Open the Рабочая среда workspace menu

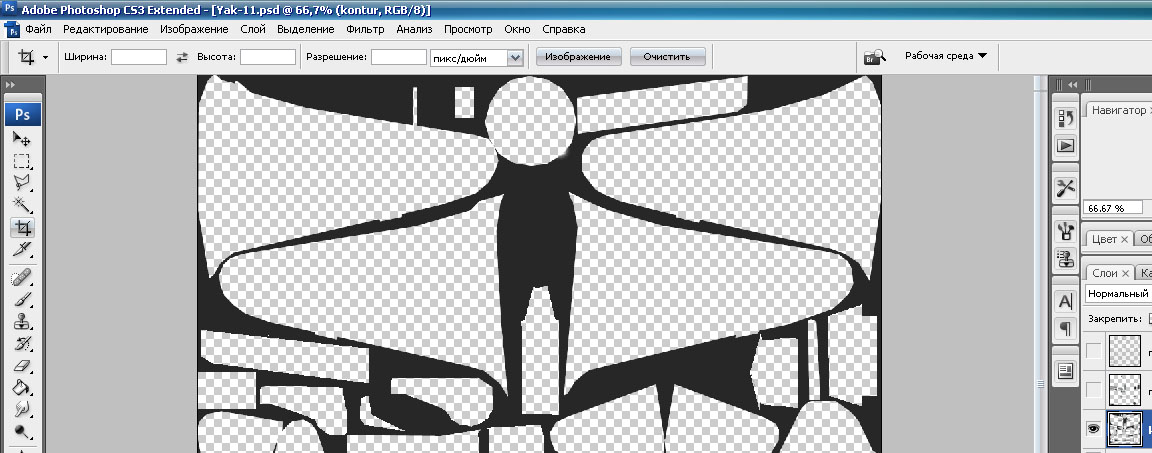pos(946,56)
